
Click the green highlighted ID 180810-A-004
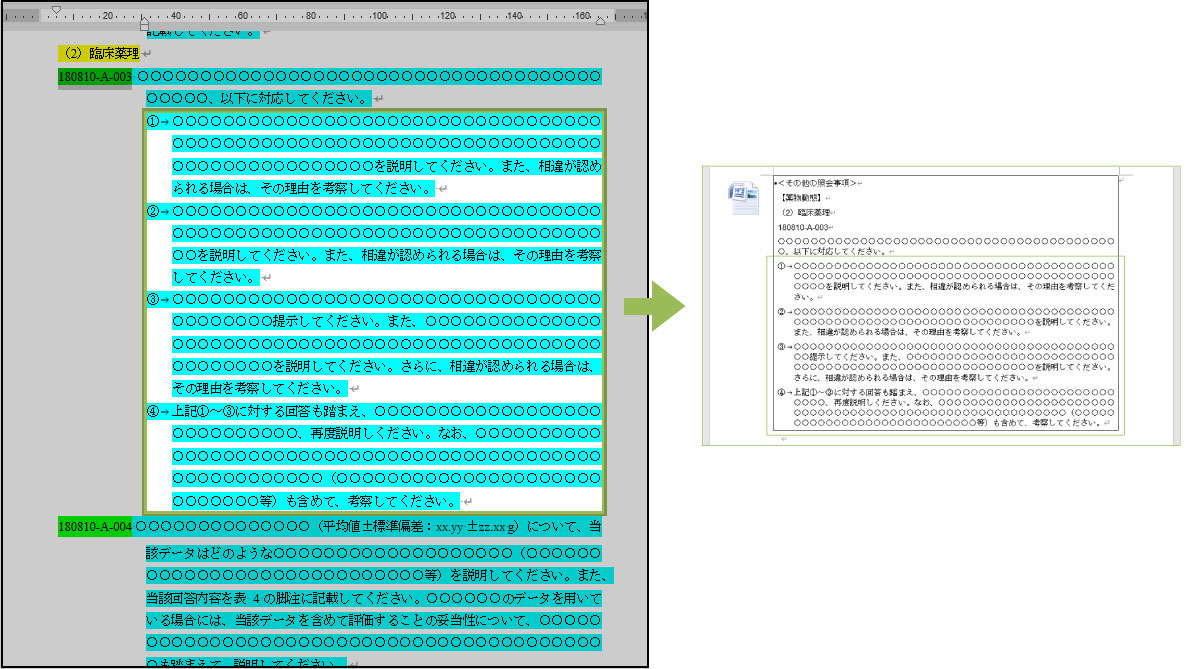point(95,527)
